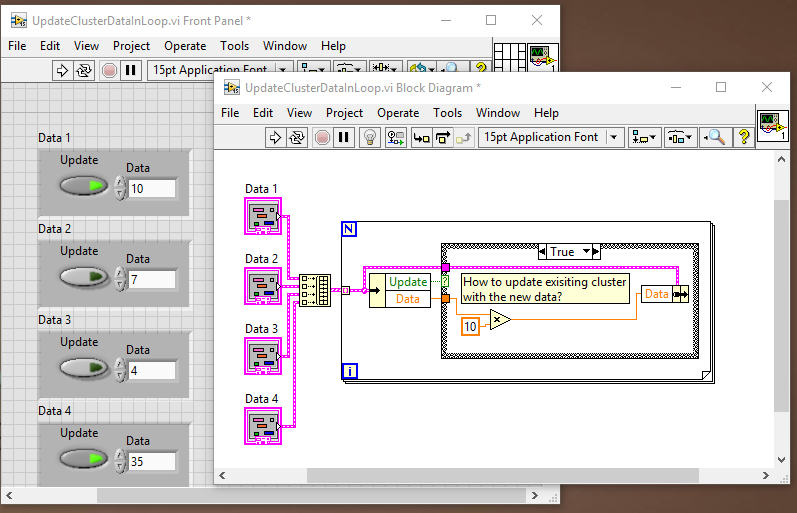Click For Loop count terminal N
This screenshot has width=797, height=513.
(x=349, y=229)
